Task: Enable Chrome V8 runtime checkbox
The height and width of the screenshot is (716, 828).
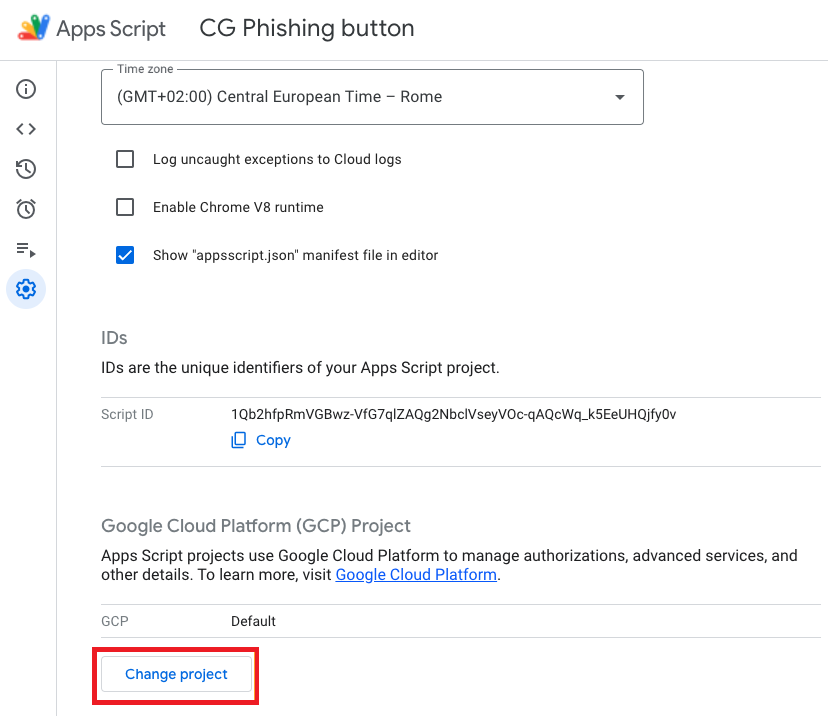Action: 125,207
